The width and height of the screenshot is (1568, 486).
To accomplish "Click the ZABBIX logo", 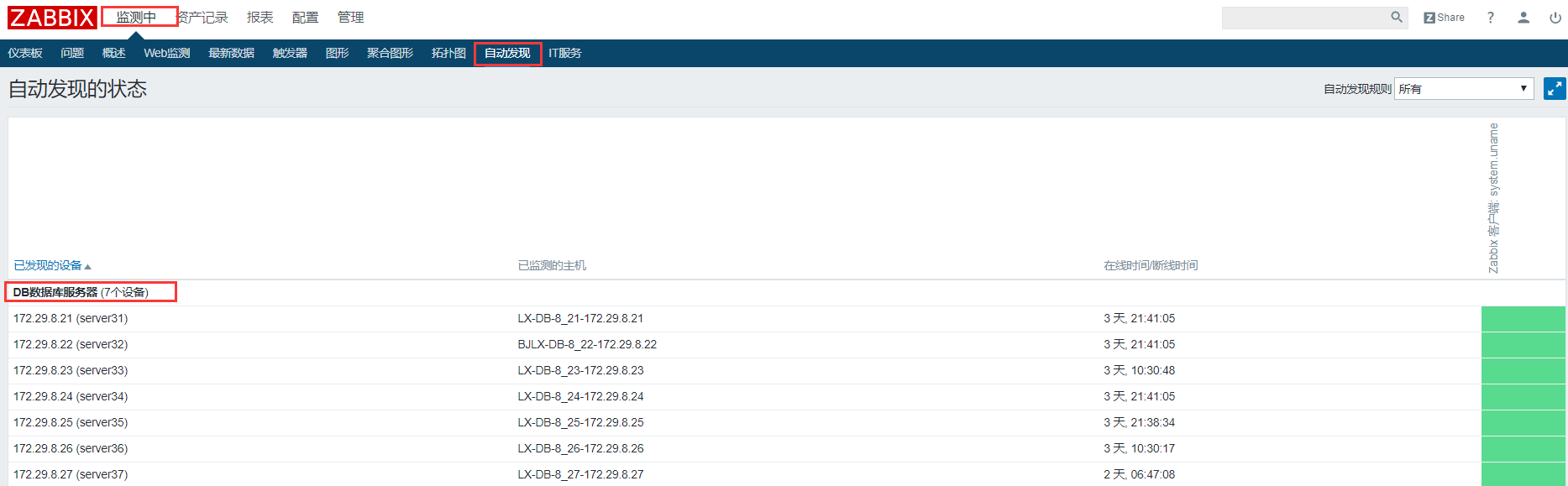I will coord(52,17).
